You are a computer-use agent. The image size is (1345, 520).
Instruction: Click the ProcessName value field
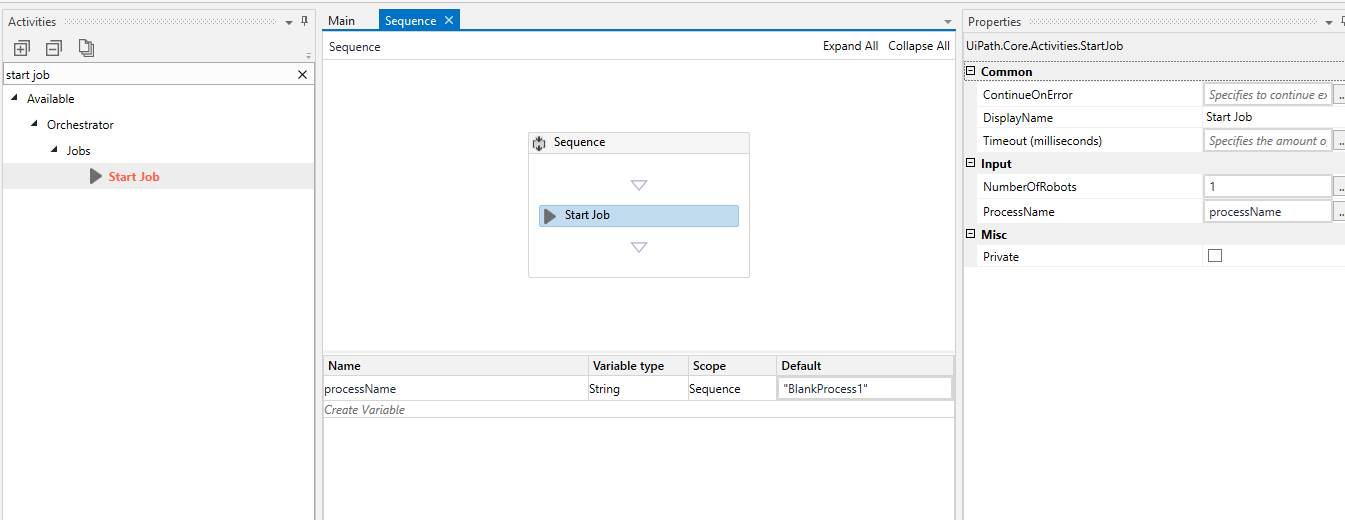[x=1267, y=212]
